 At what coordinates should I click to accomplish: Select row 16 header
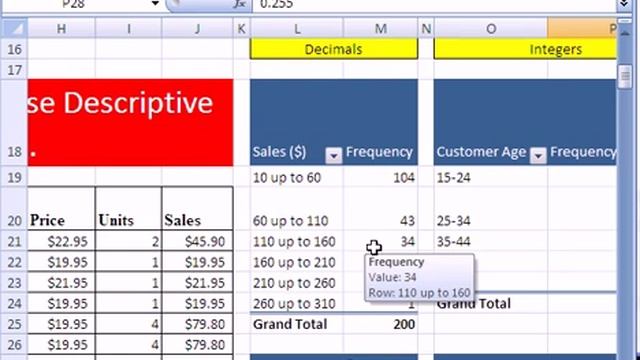click(15, 49)
